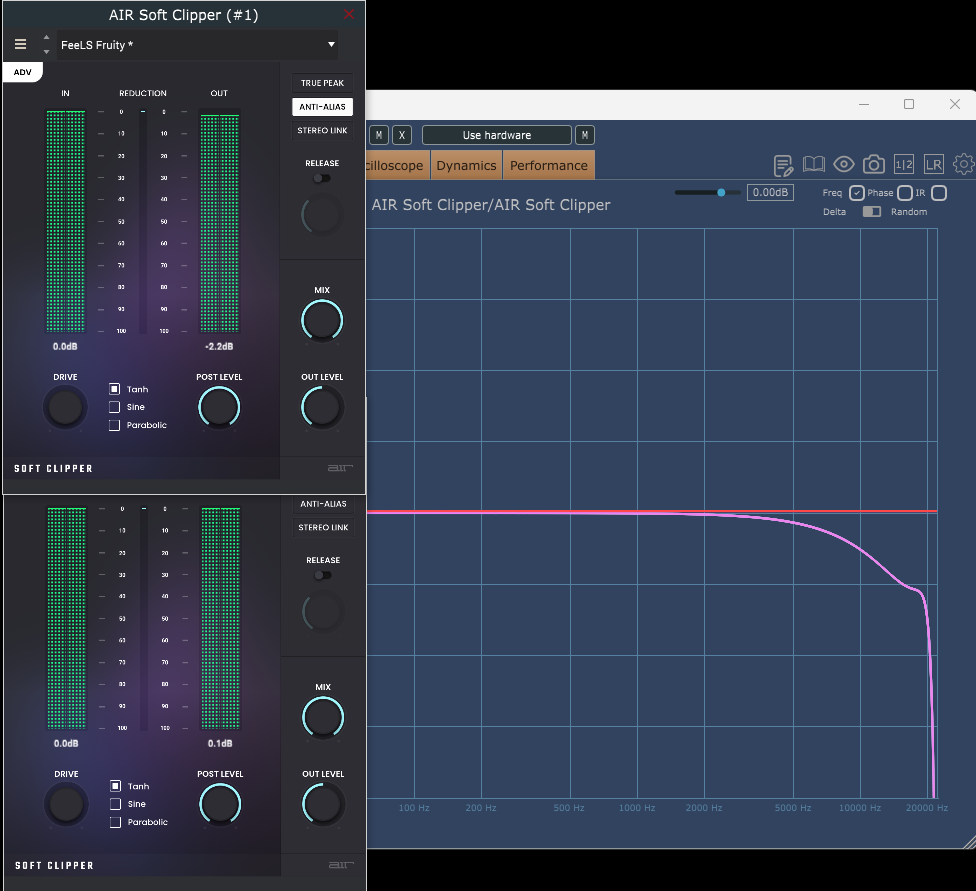Screen dimensions: 976x891
Task: Close the analyzer window
Action: [x=955, y=104]
